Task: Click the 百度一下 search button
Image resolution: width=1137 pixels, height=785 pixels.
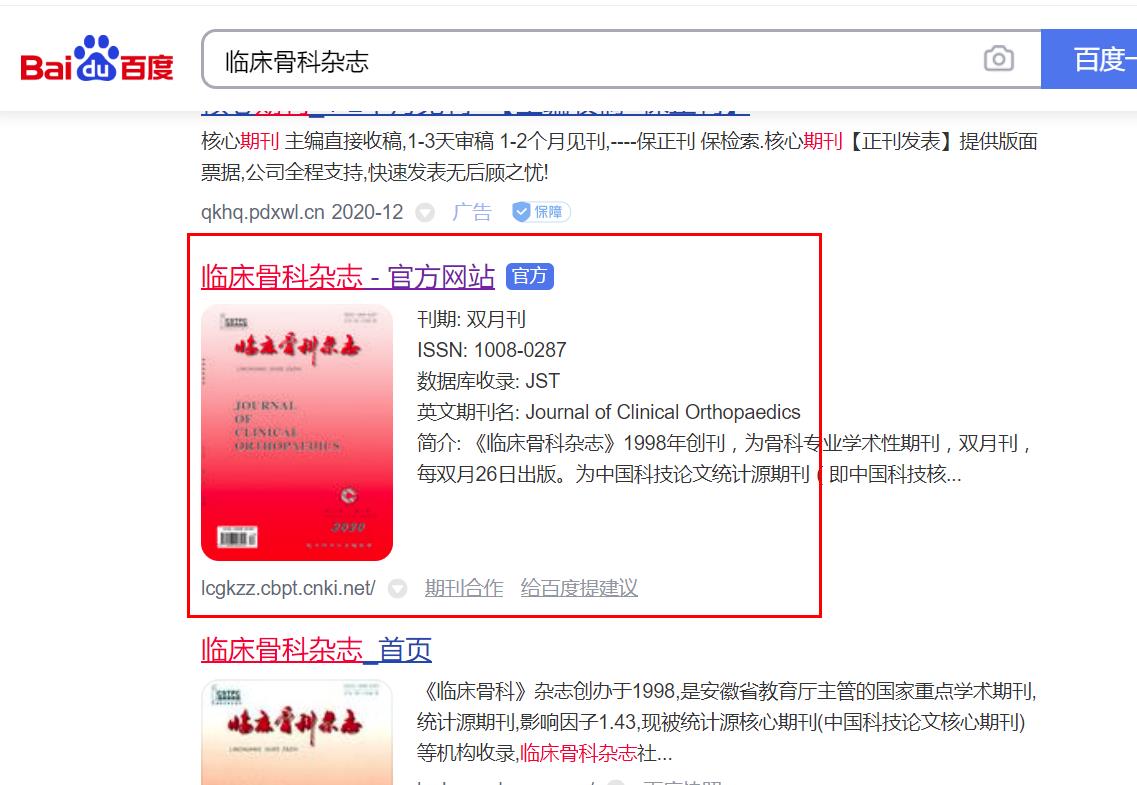Action: point(1089,59)
